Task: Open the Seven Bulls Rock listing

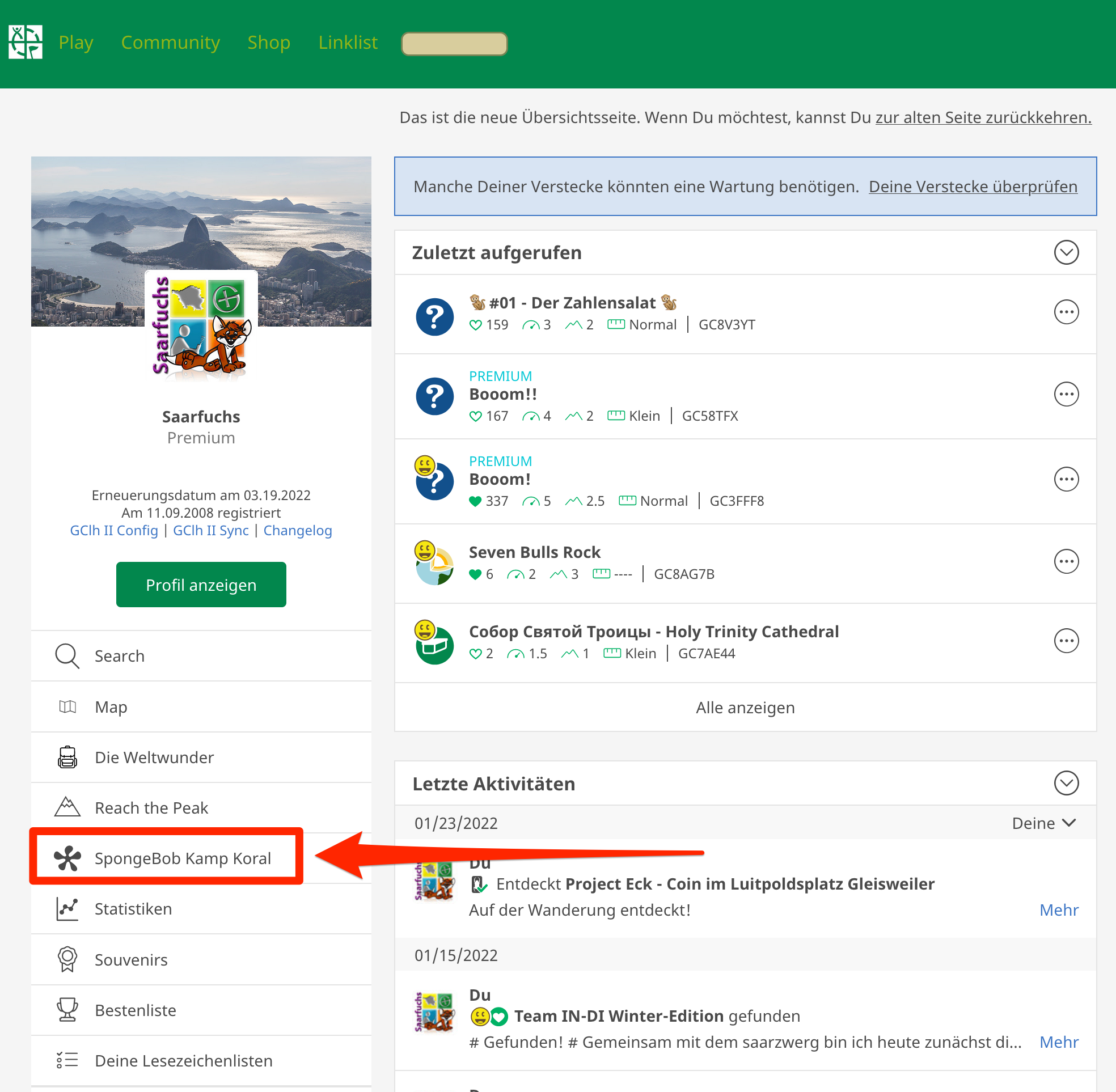Action: click(x=535, y=552)
